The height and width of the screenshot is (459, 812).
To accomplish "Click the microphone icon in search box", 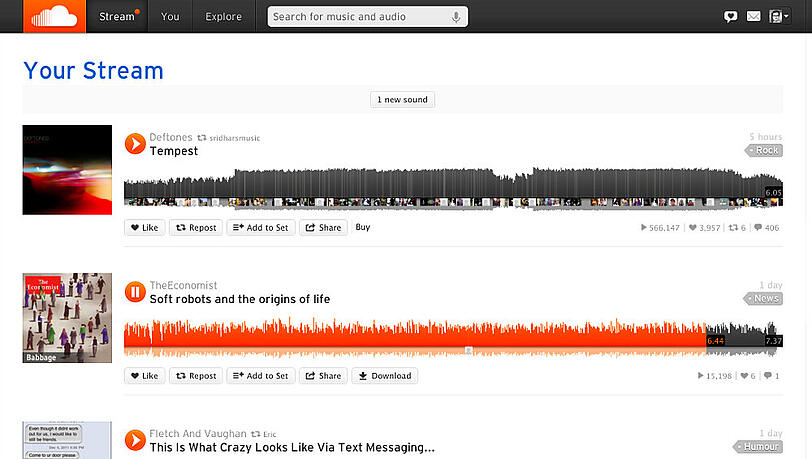I will click(x=456, y=17).
